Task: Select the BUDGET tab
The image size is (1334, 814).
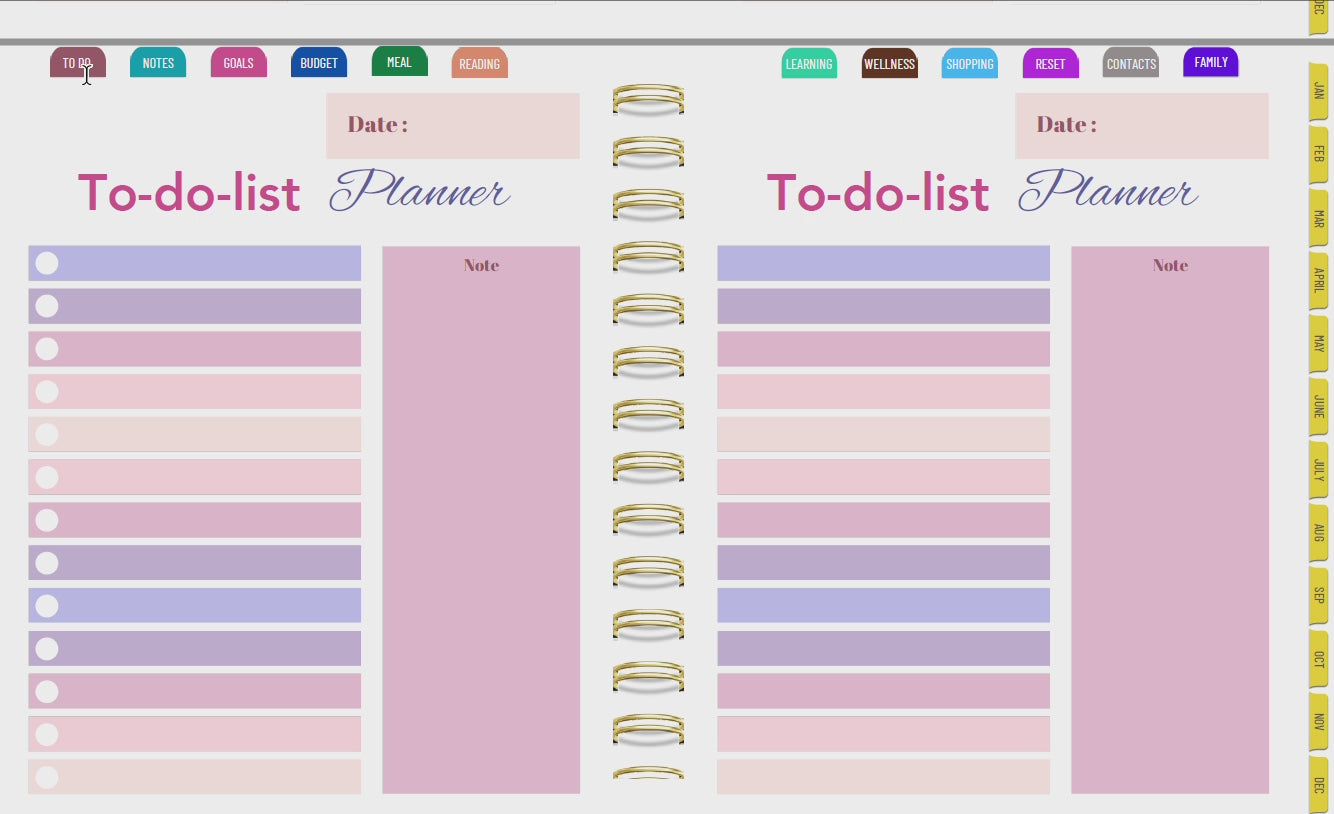Action: coord(319,63)
